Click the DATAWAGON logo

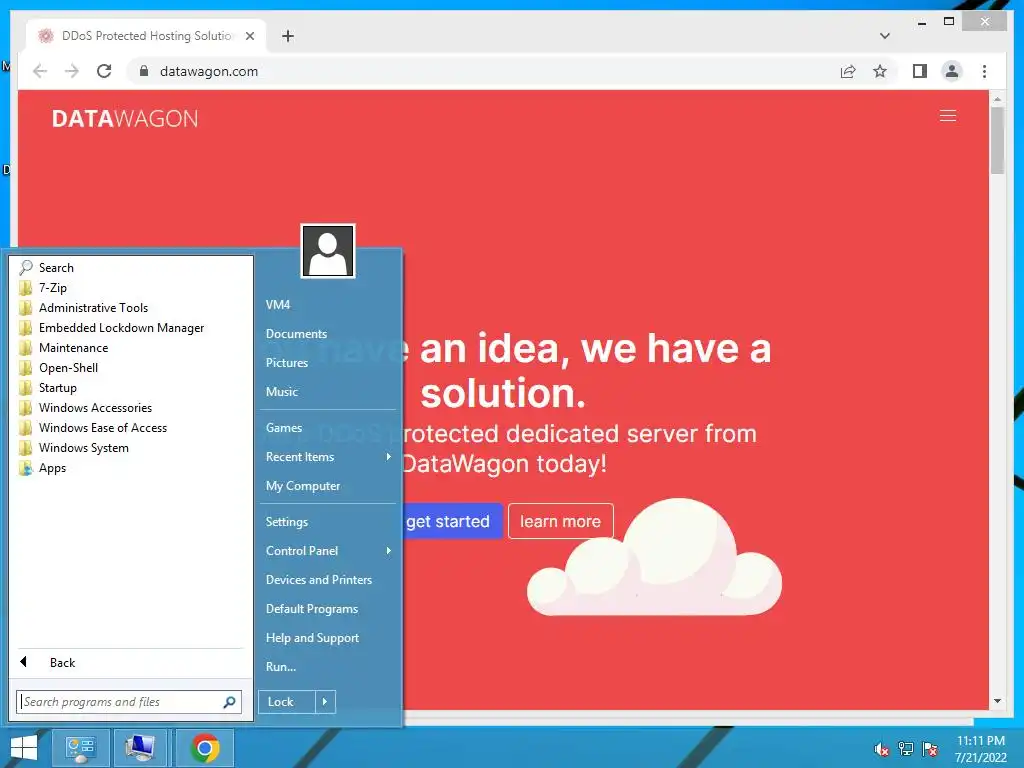coord(125,118)
